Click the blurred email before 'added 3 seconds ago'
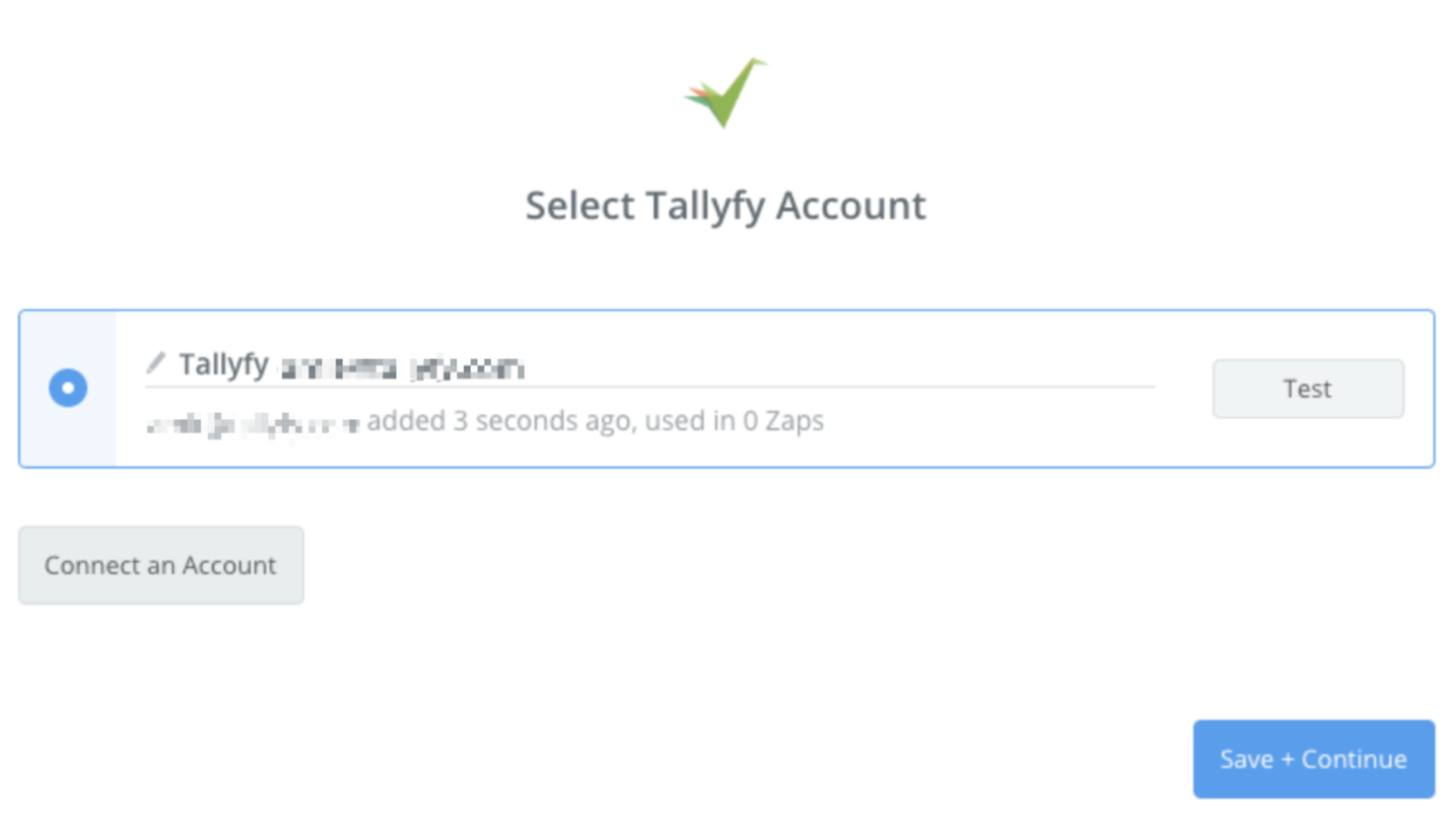1456x828 pixels. pos(253,424)
